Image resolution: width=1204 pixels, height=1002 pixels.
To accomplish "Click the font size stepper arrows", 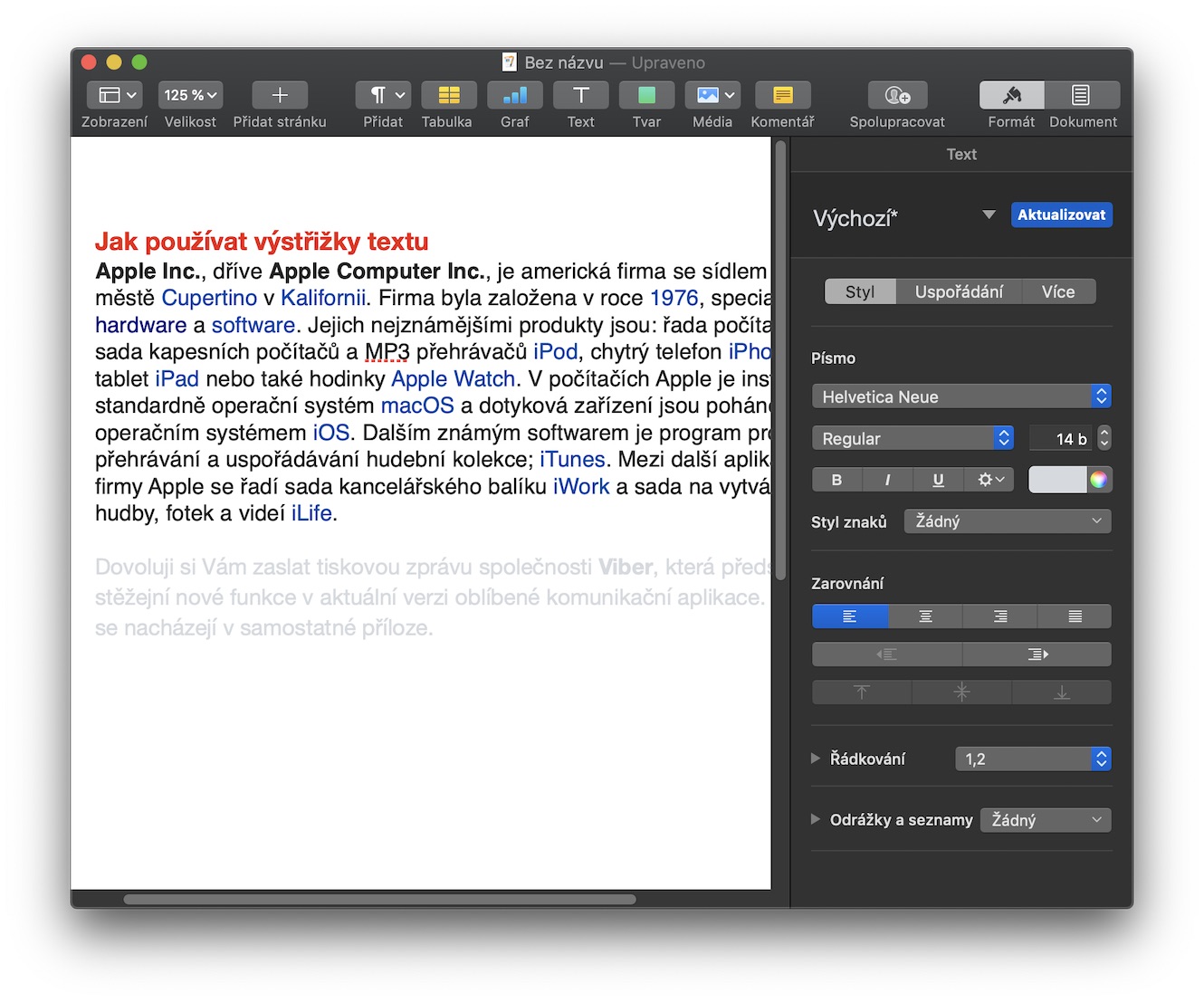I will coord(1104,438).
